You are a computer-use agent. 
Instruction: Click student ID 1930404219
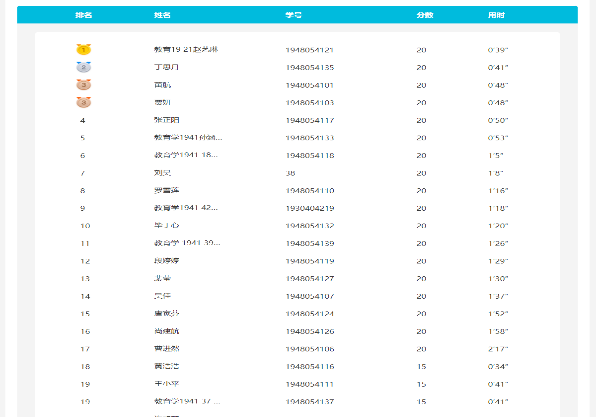tap(310, 208)
